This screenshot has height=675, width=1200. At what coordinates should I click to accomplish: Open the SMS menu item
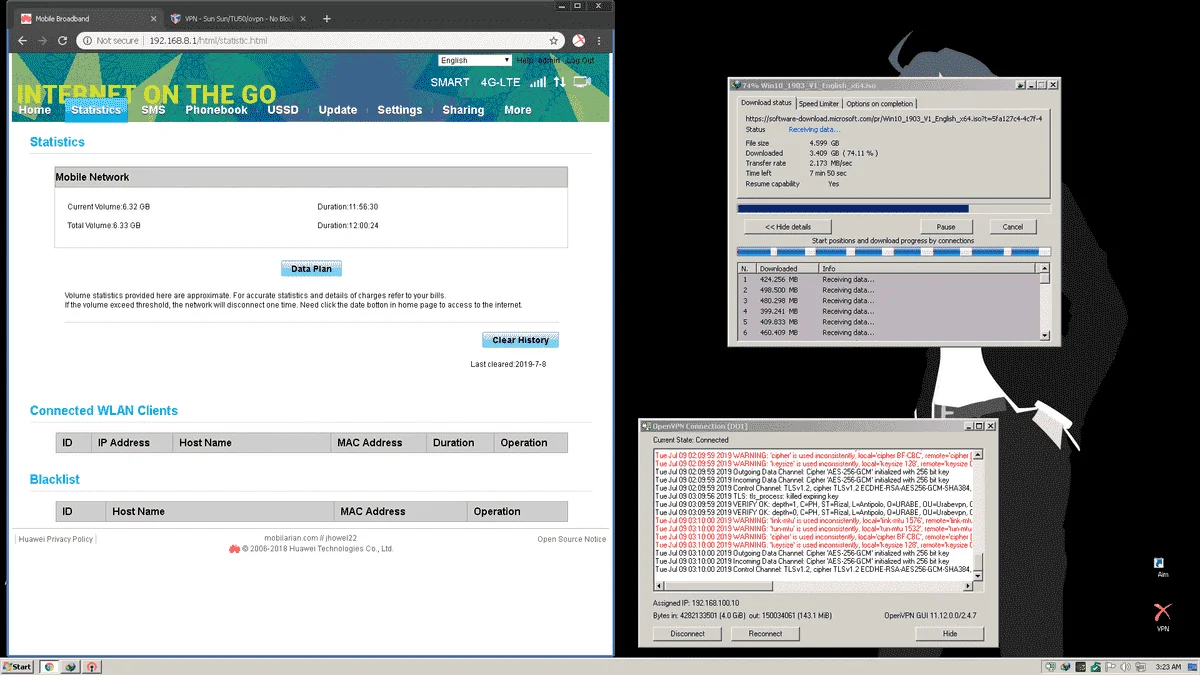[153, 110]
